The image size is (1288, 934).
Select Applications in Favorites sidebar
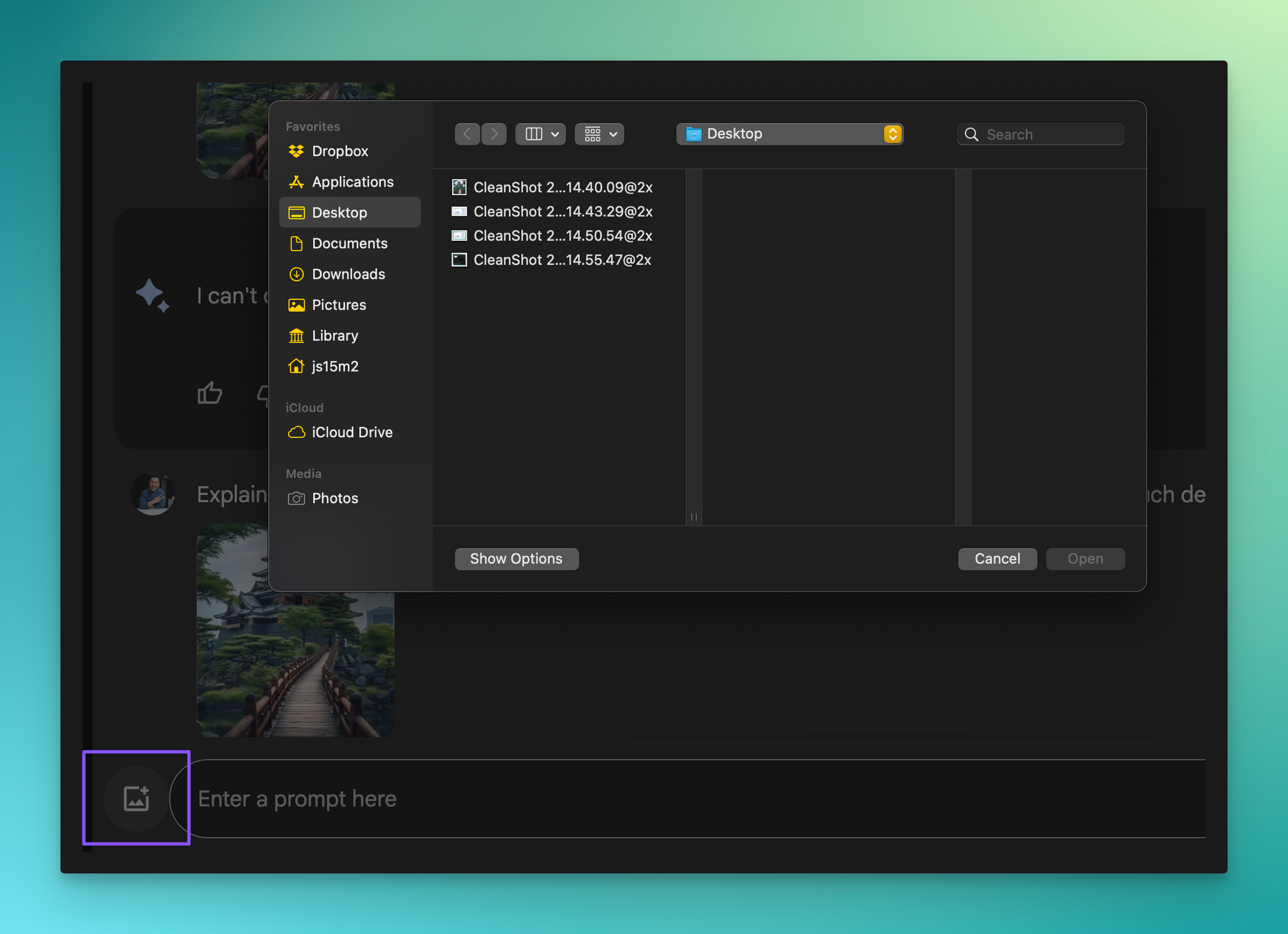[352, 182]
